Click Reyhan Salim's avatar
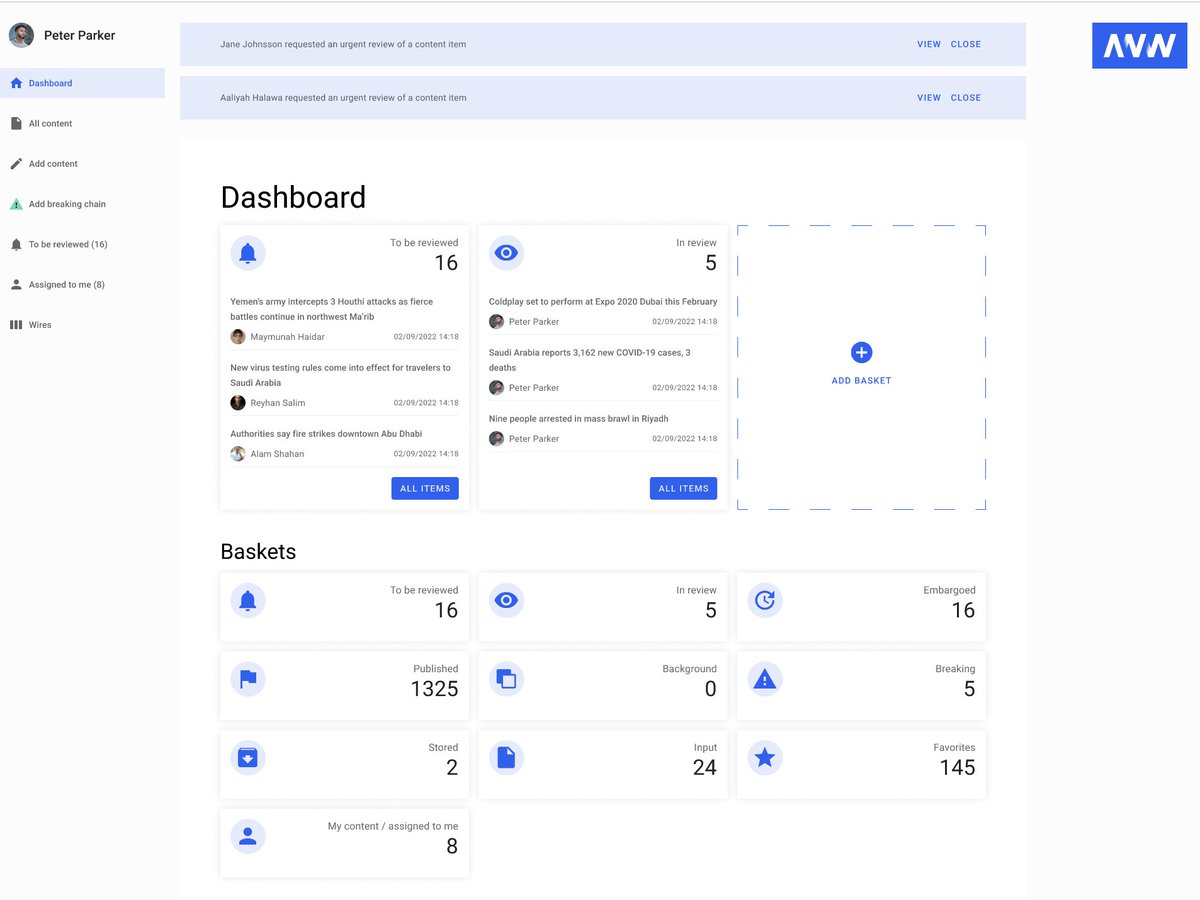The image size is (1200, 900). click(238, 403)
